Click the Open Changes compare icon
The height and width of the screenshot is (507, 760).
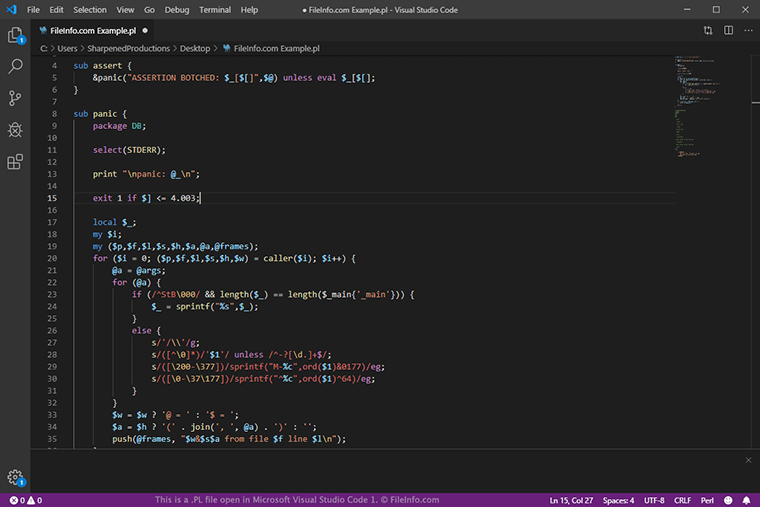pyautogui.click(x=708, y=30)
